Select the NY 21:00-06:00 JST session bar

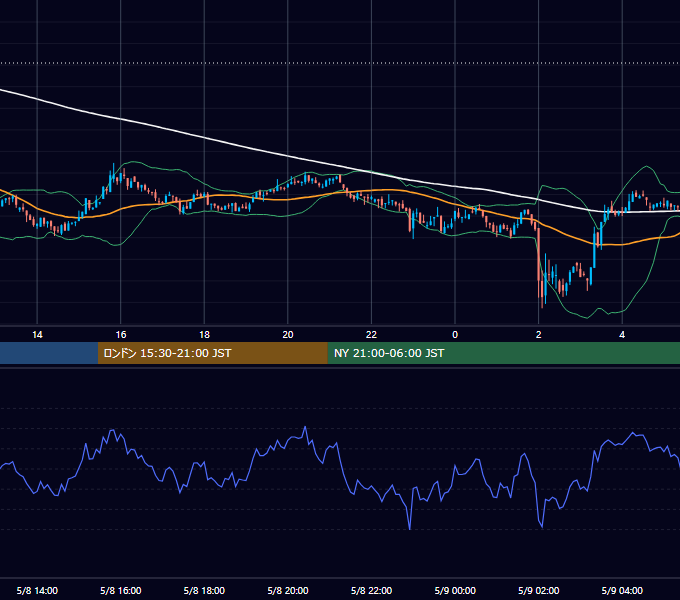pyautogui.click(x=503, y=353)
